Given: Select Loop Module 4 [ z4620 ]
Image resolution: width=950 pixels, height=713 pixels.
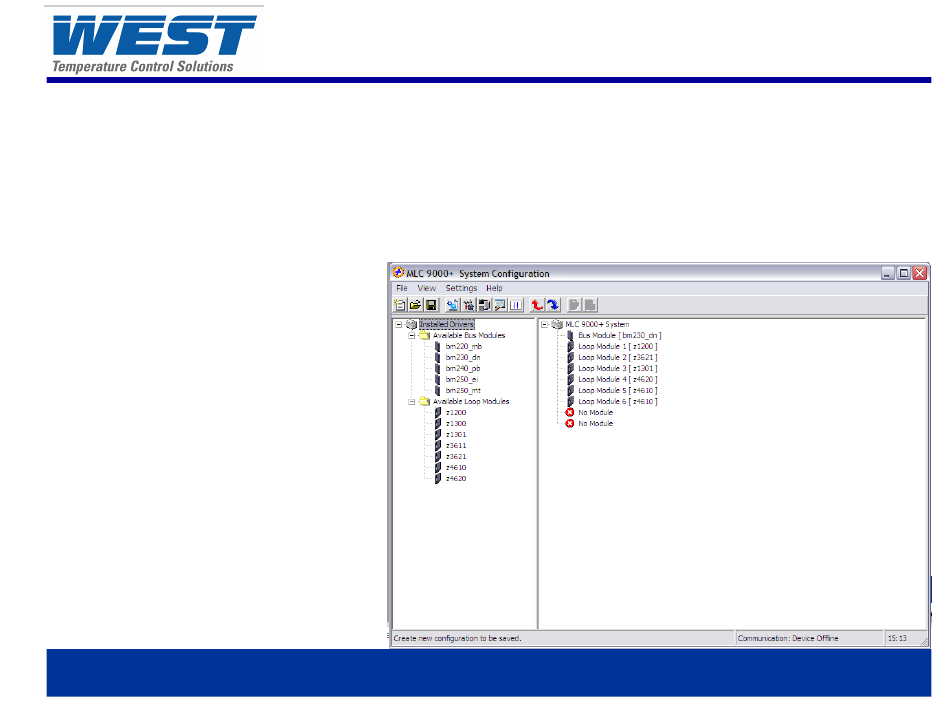Looking at the screenshot, I should (x=617, y=380).
